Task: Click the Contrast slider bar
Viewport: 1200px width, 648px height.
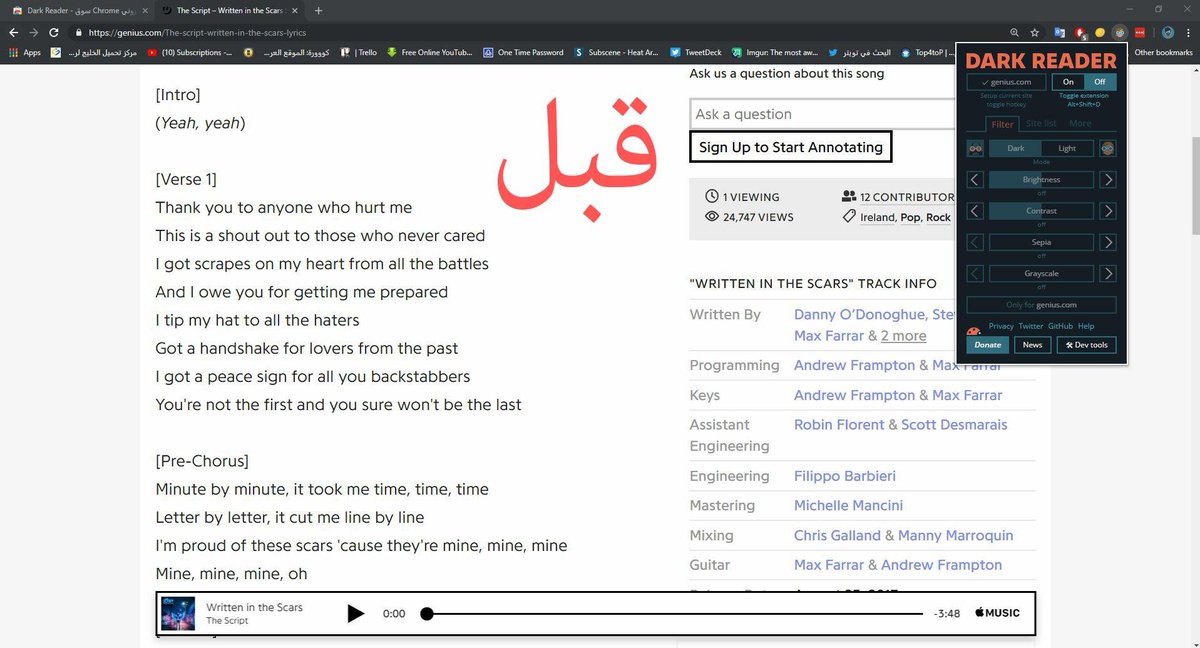Action: pos(1041,211)
